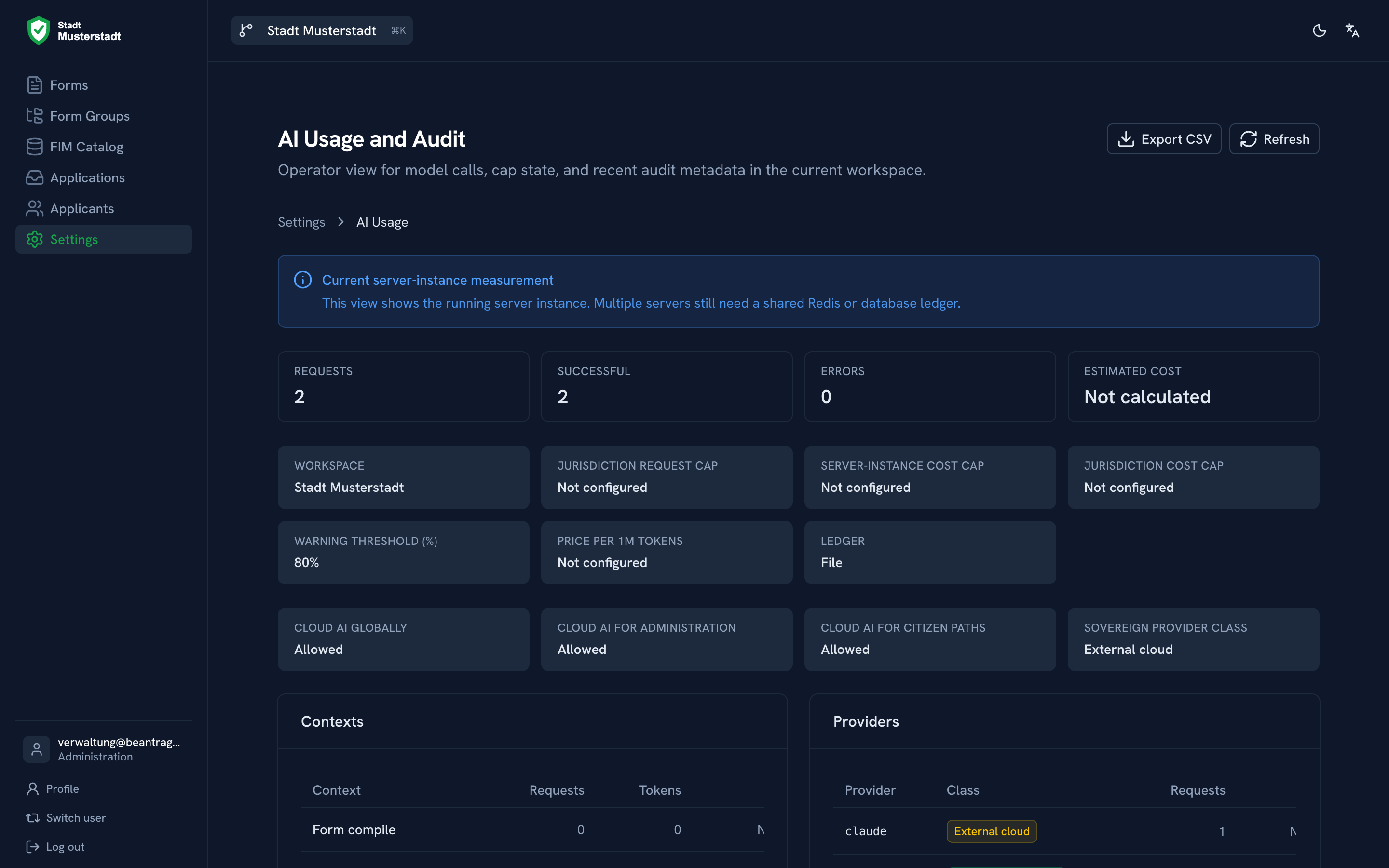Click the Stadt Musterstadt shield logo
The height and width of the screenshot is (868, 1389).
point(39,30)
